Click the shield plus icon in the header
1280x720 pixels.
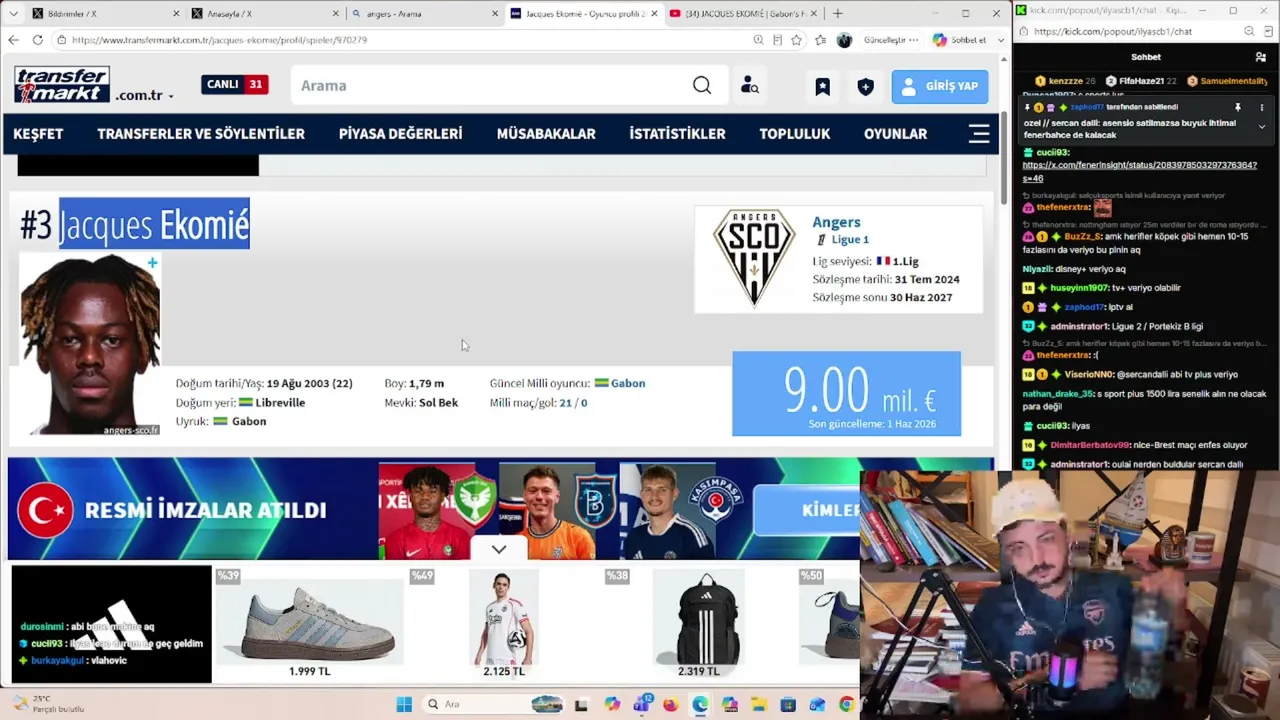pos(866,86)
